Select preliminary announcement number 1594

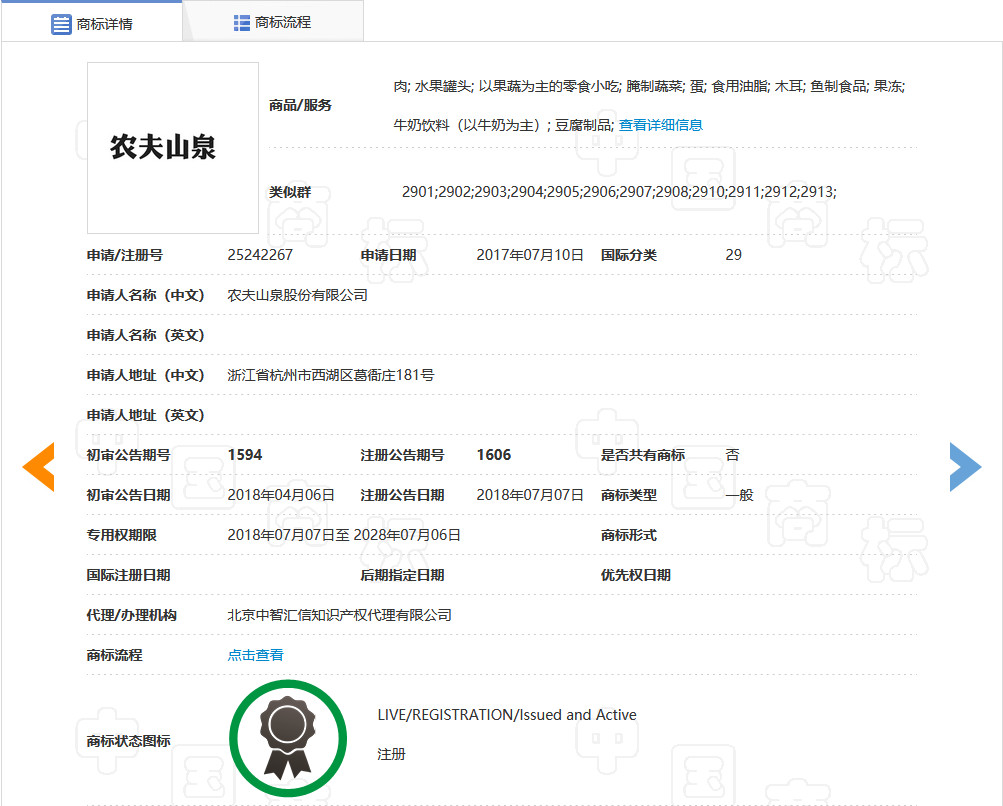click(245, 455)
